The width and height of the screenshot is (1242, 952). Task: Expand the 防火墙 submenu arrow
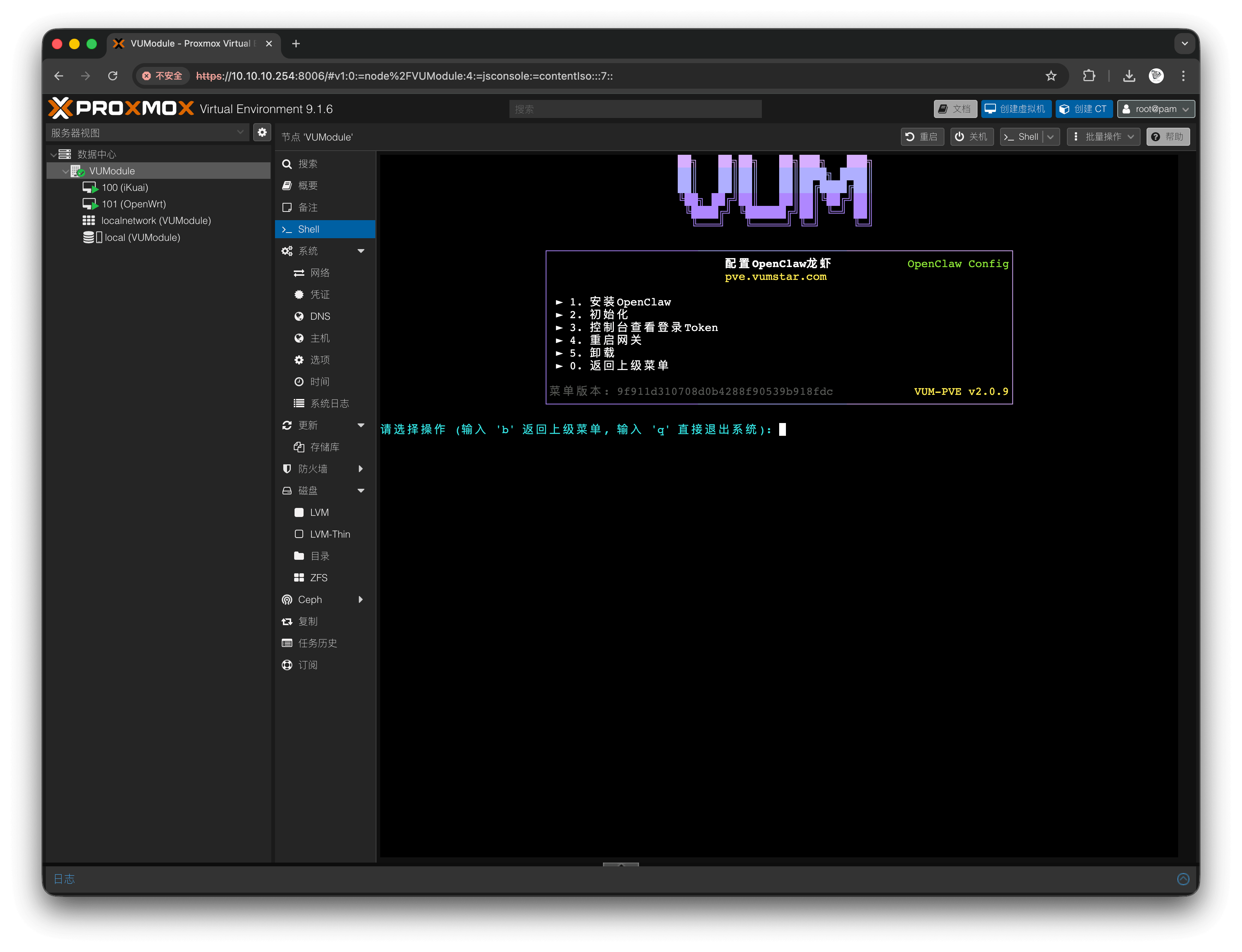click(x=361, y=469)
